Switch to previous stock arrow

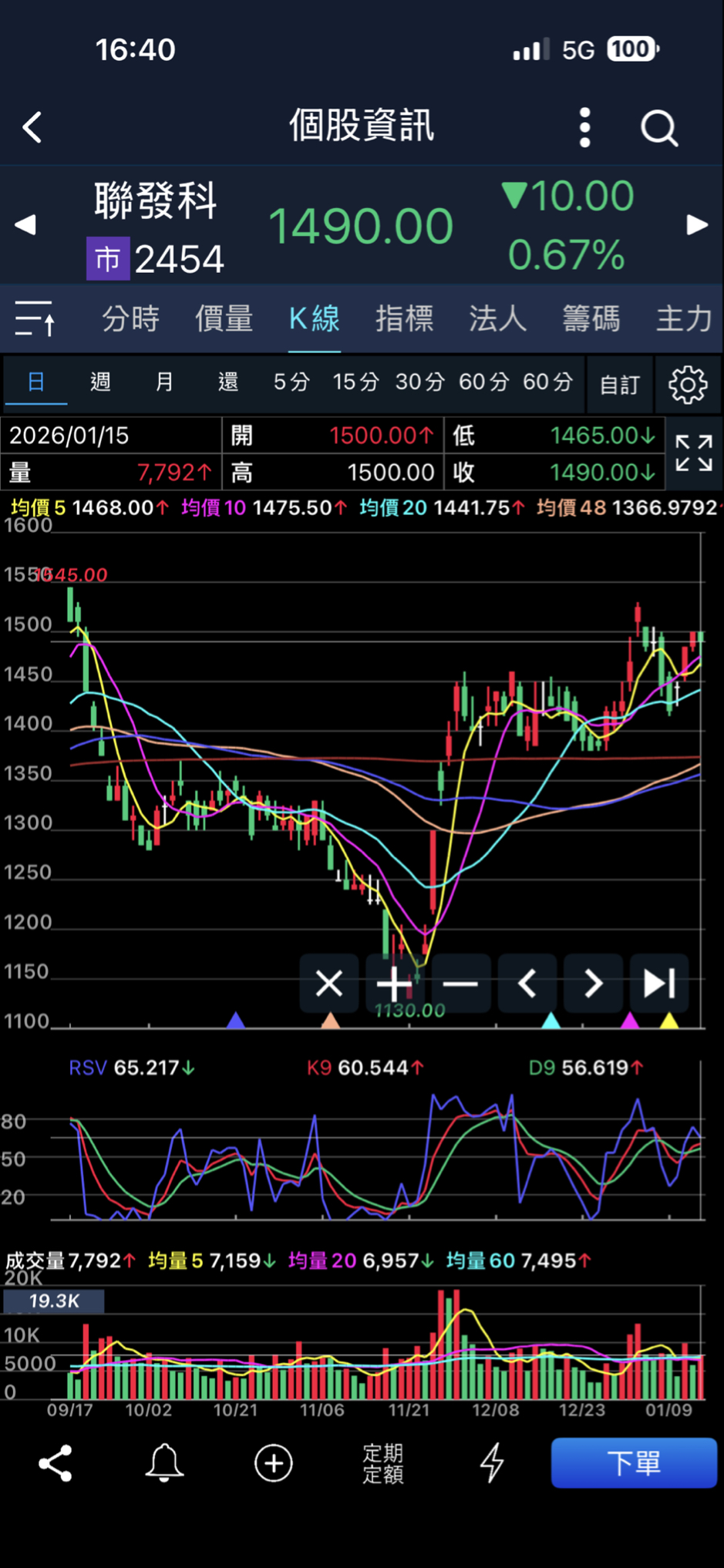click(25, 225)
